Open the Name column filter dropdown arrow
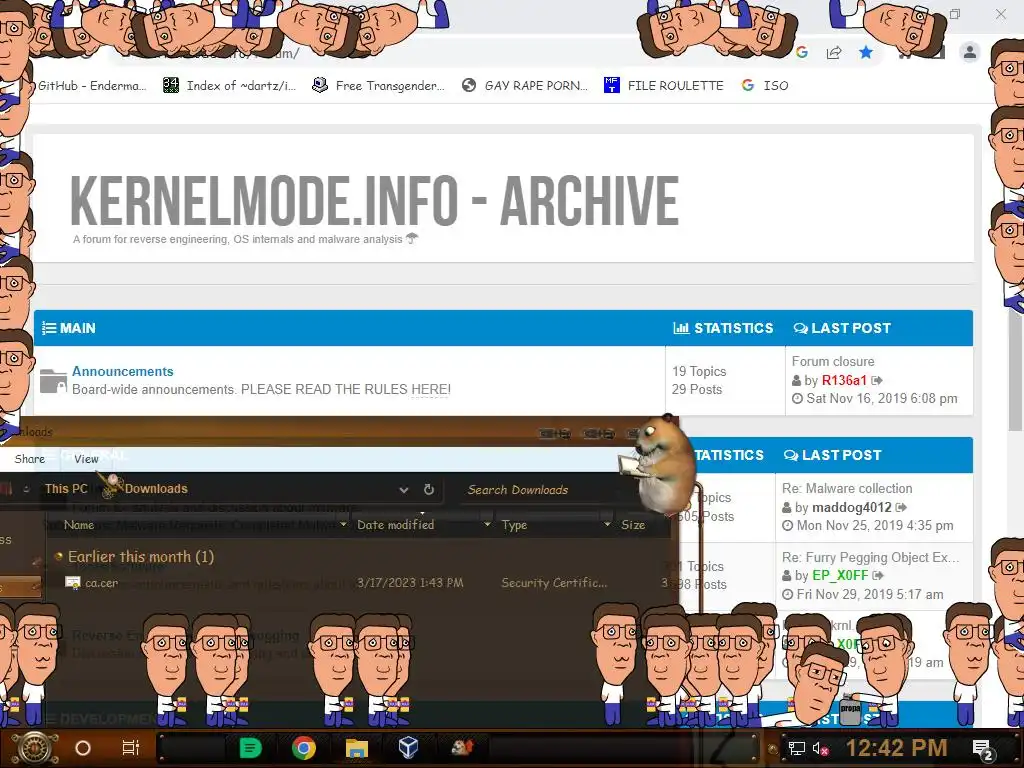1024x768 pixels. click(344, 524)
